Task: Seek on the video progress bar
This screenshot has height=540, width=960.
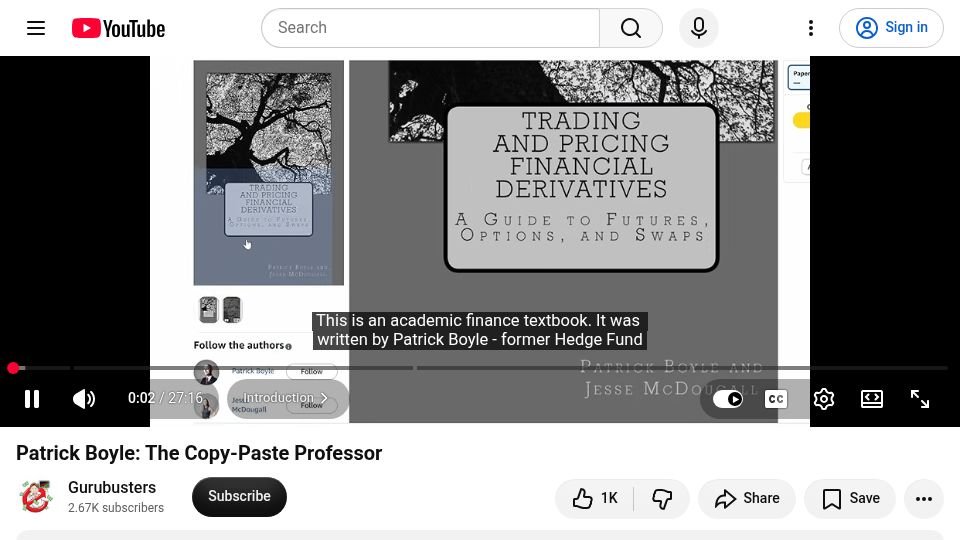Action: 480,368
